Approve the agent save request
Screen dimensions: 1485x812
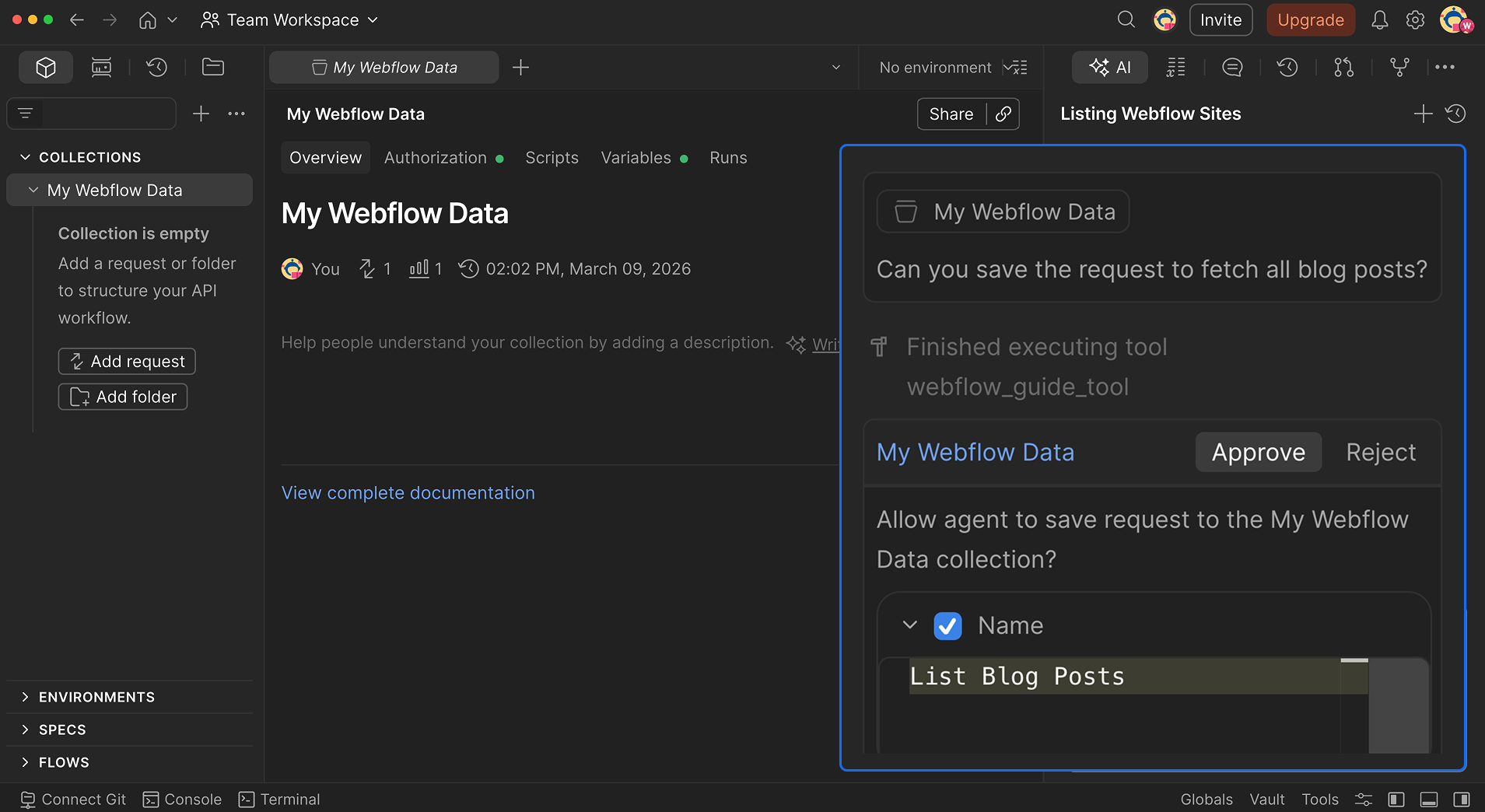[1258, 452]
